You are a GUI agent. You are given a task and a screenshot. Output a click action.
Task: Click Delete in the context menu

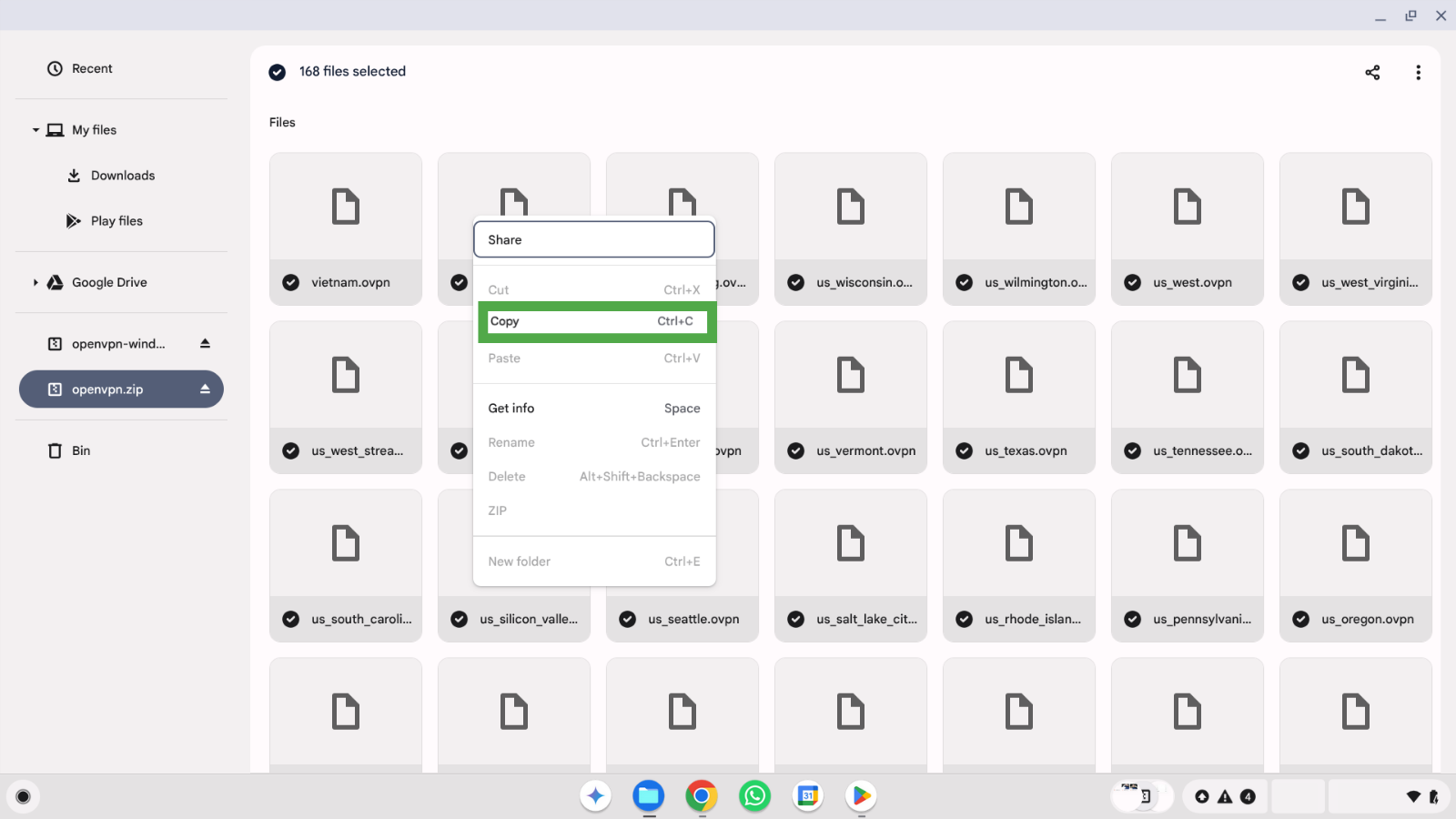coord(594,477)
